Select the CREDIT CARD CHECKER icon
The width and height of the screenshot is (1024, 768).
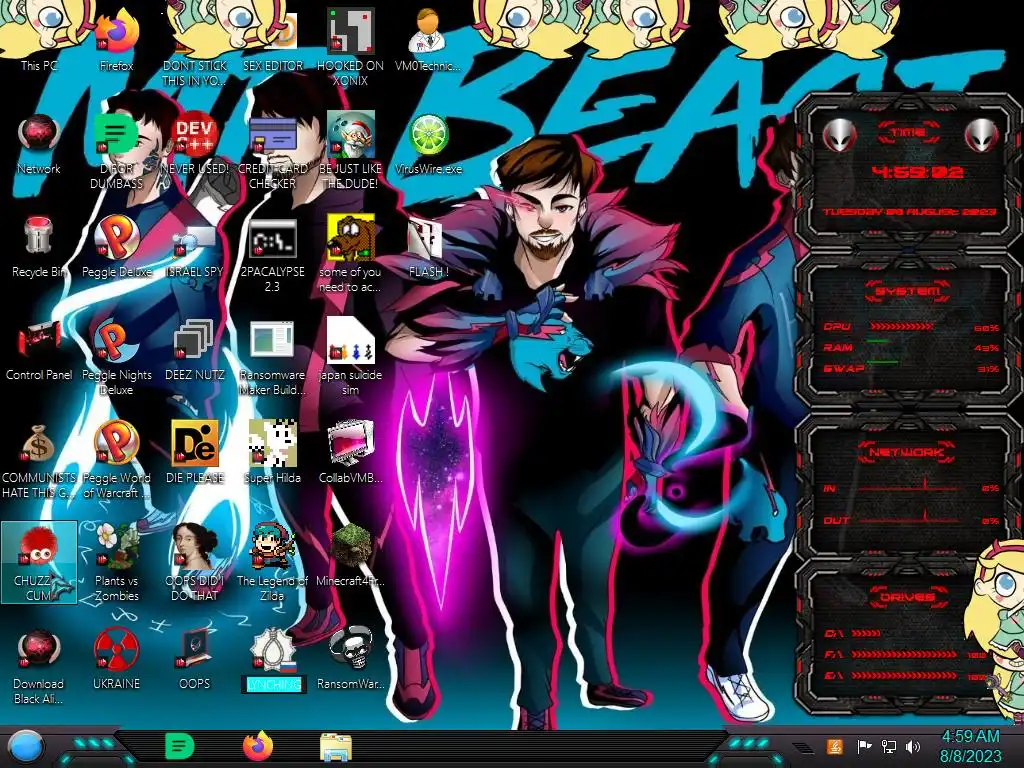pos(272,152)
